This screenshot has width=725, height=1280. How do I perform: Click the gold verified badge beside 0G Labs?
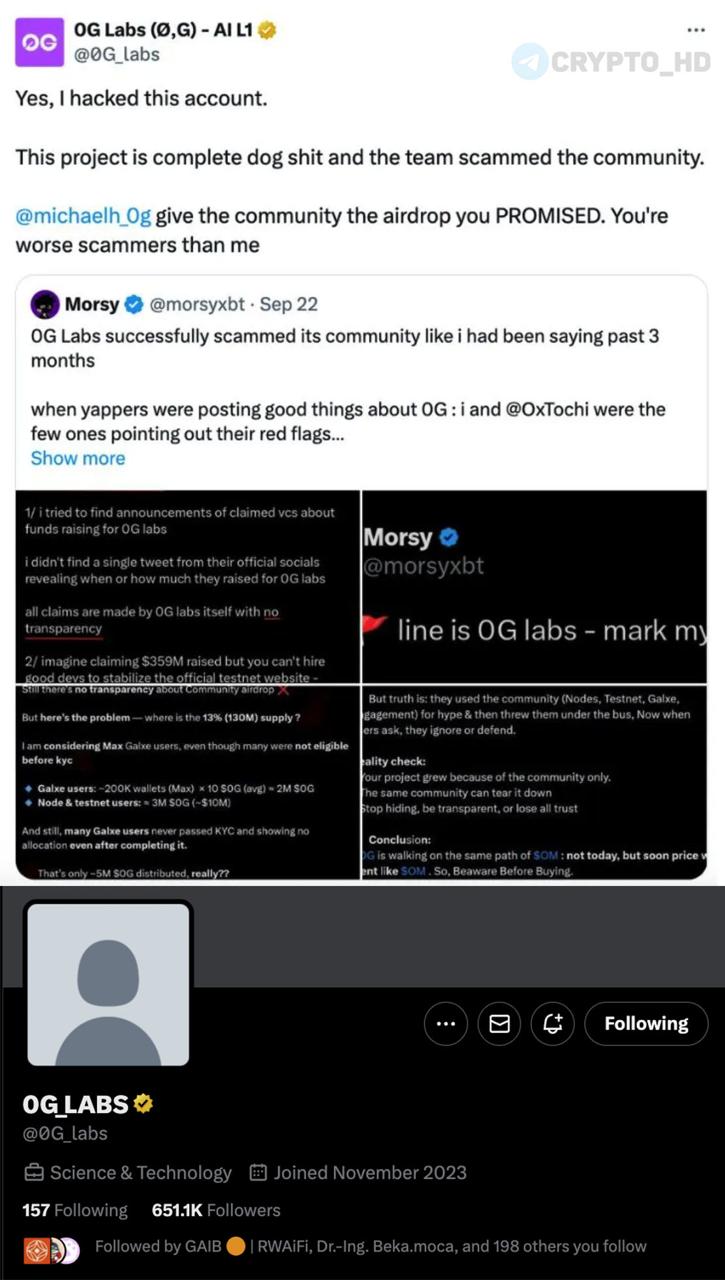267,31
